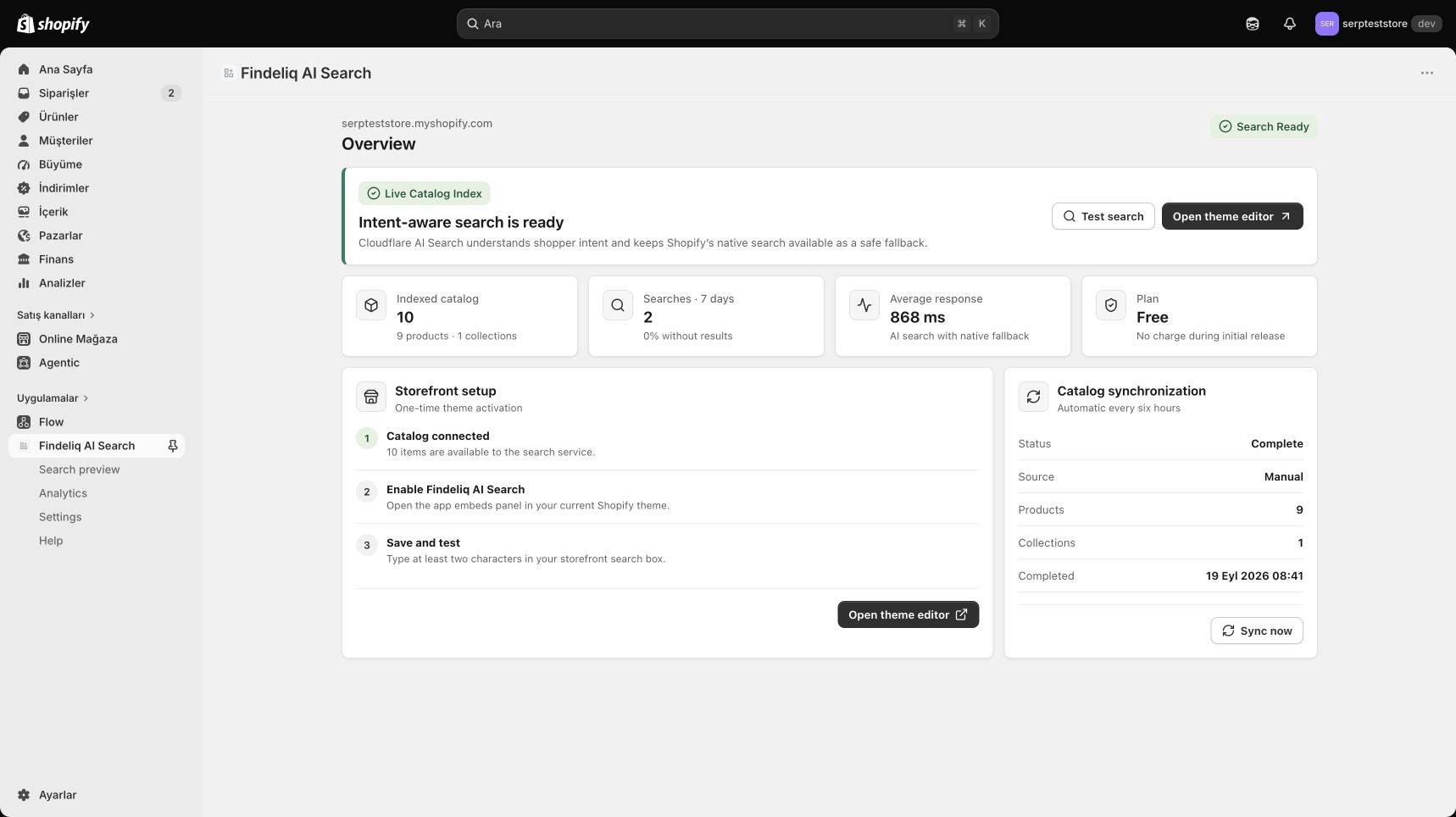Click the Ana Sayfa home icon
Viewport: 1456px width, 817px height.
point(24,69)
